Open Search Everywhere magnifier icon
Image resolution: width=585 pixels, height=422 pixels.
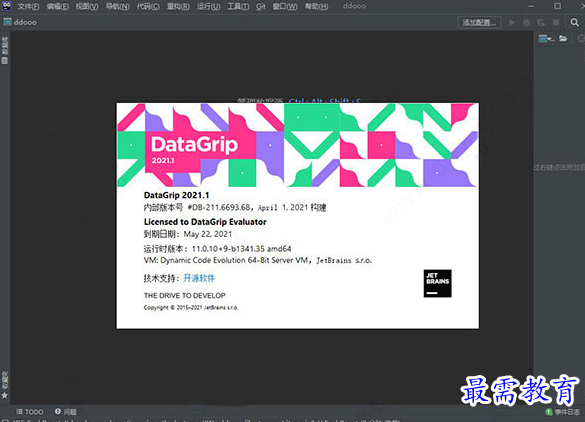(x=575, y=22)
